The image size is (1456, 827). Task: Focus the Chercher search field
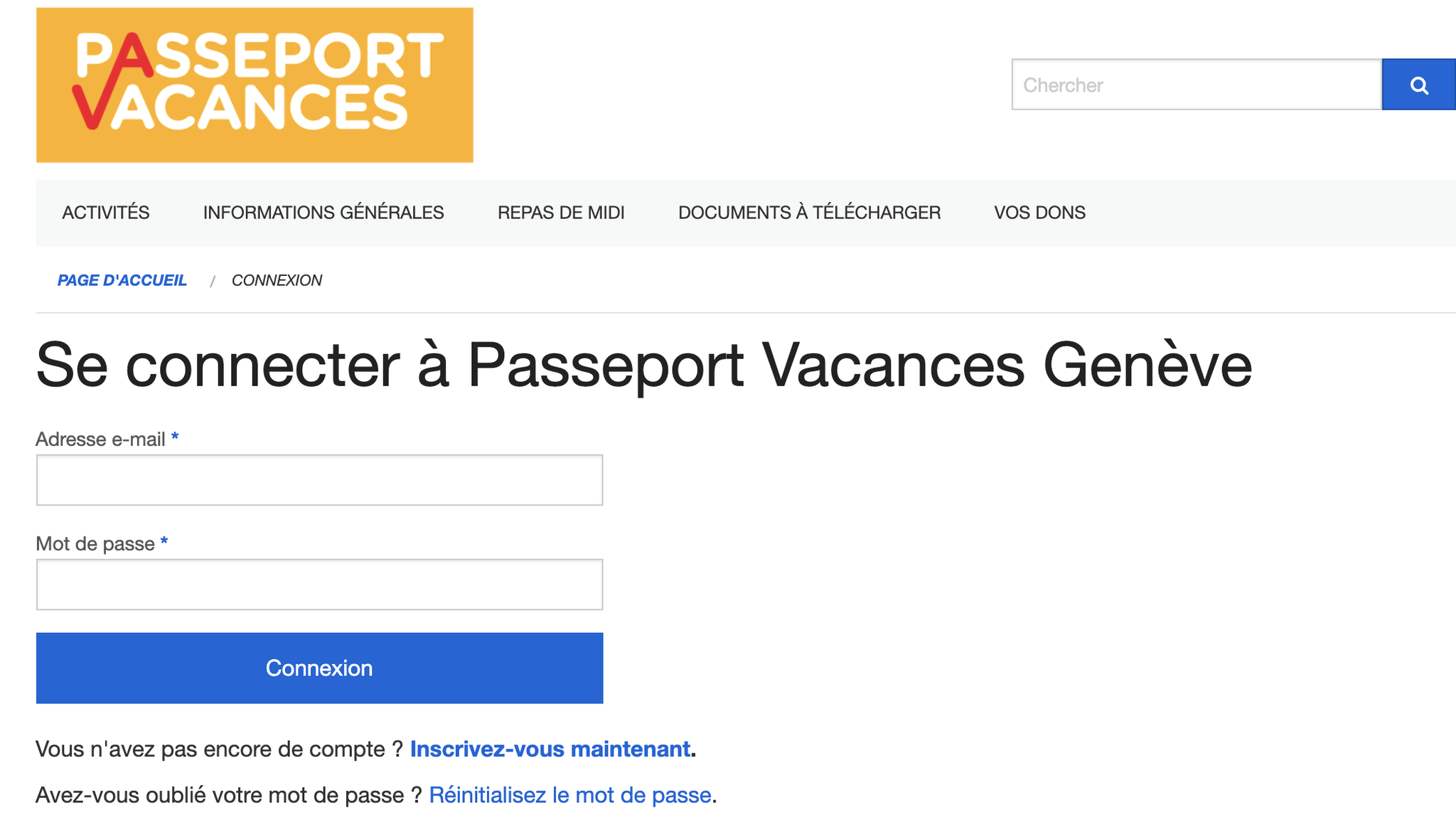coord(1197,85)
